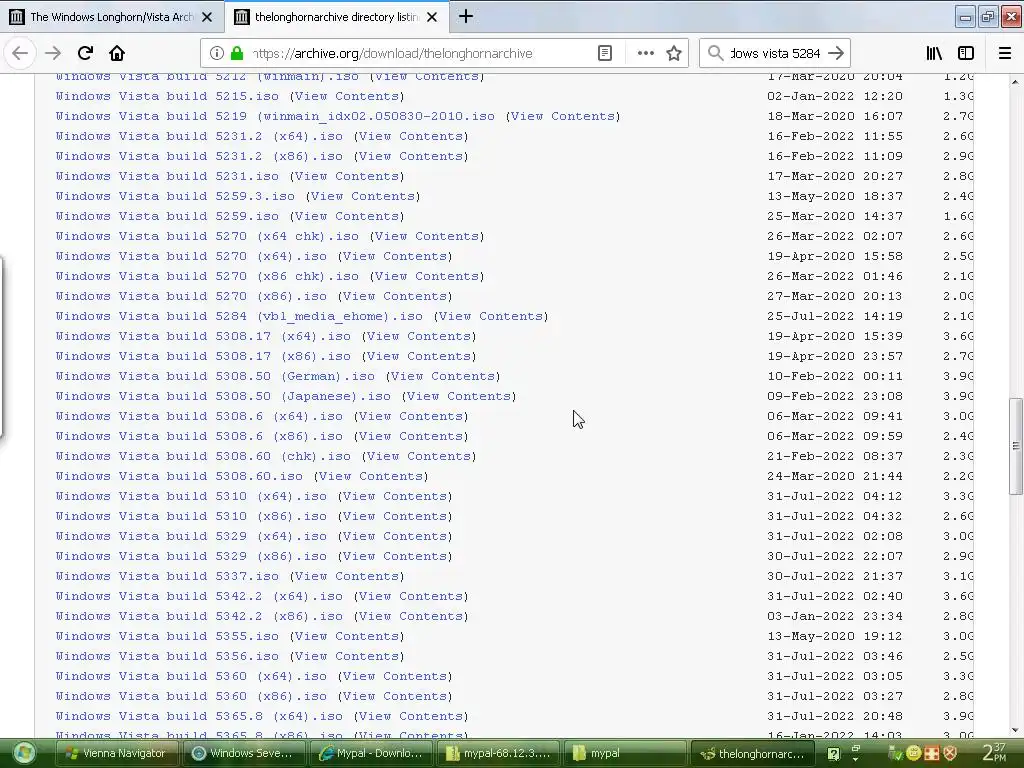Click the taskbar clock showing 2:37 PM

click(x=995, y=752)
